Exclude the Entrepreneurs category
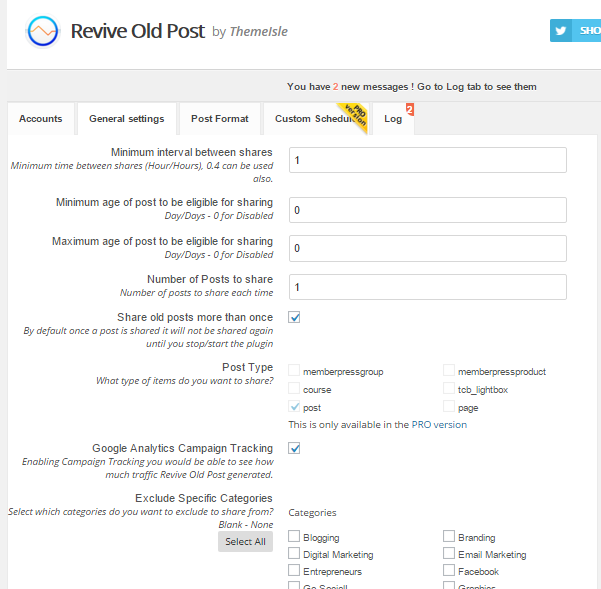Image resolution: width=601 pixels, height=589 pixels. tap(294, 570)
